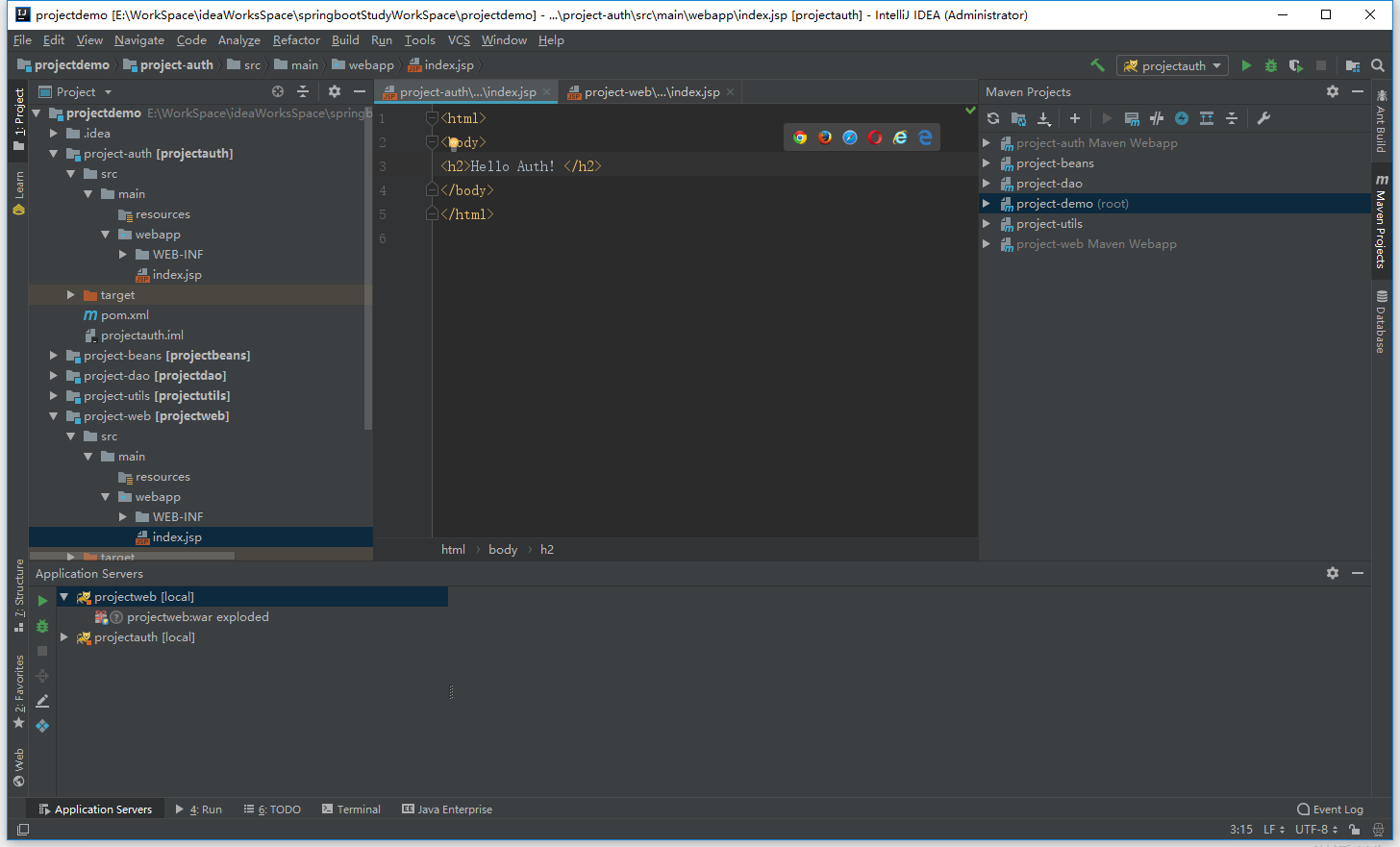This screenshot has height=847, width=1400.
Task: Expand the target folder under project-auth
Action: coord(71,295)
